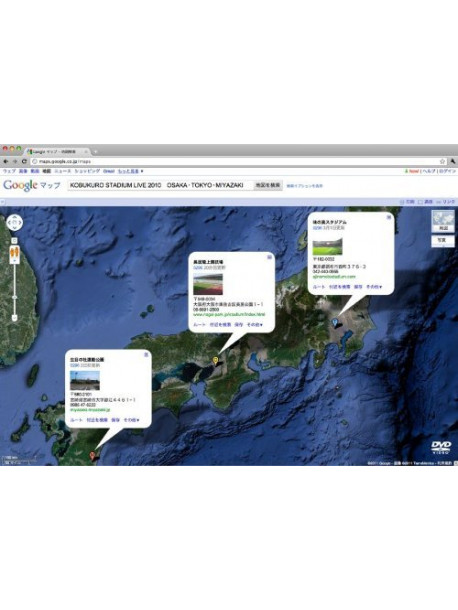The image size is (458, 610).
Task: Close the Miyazaki park info balloon
Action: 146,354
